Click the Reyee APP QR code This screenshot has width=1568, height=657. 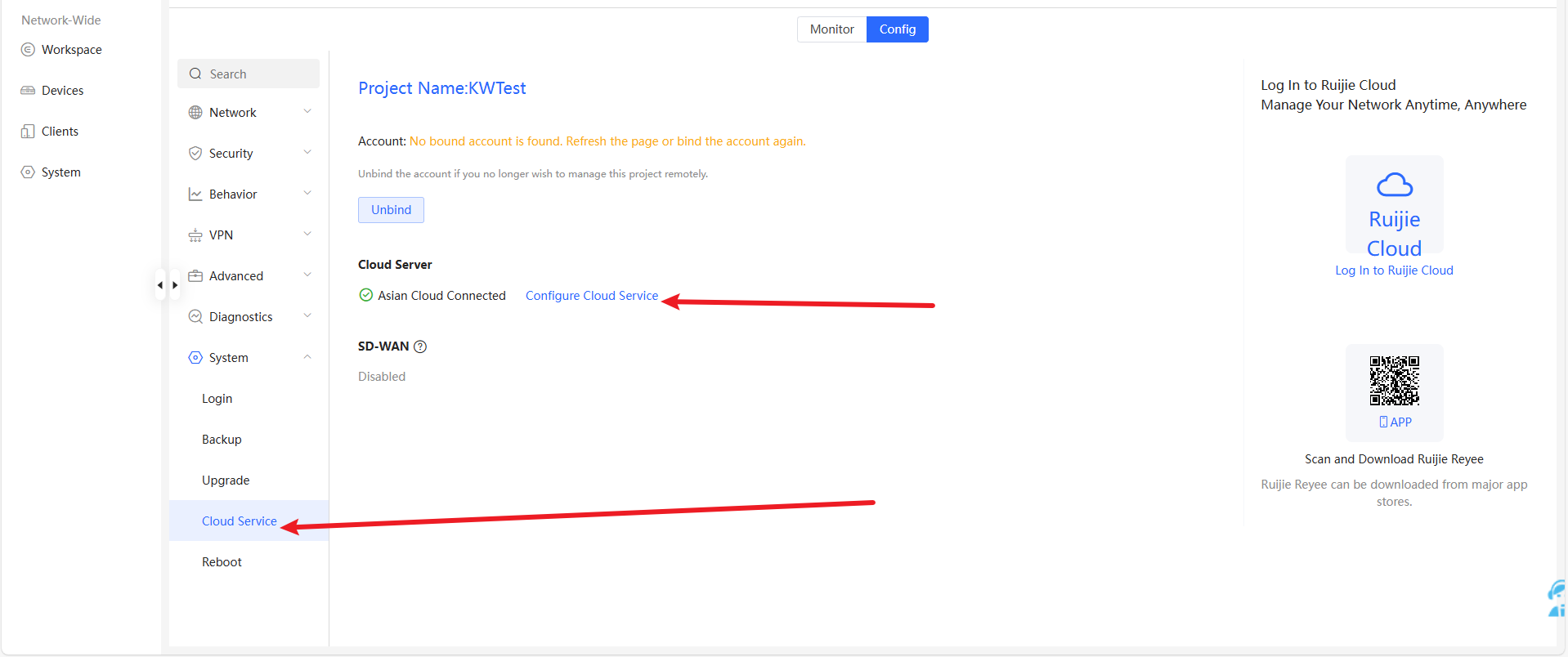coord(1394,381)
